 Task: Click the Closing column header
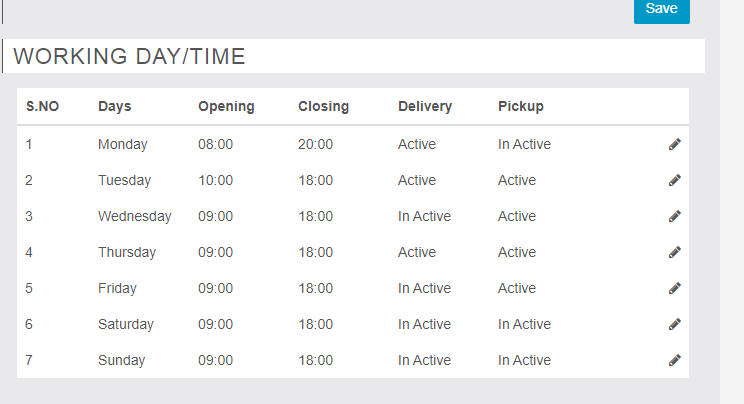tap(323, 106)
